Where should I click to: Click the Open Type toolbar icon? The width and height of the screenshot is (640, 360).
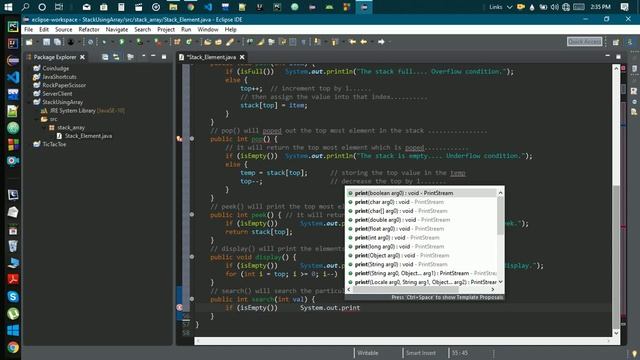click(207, 42)
